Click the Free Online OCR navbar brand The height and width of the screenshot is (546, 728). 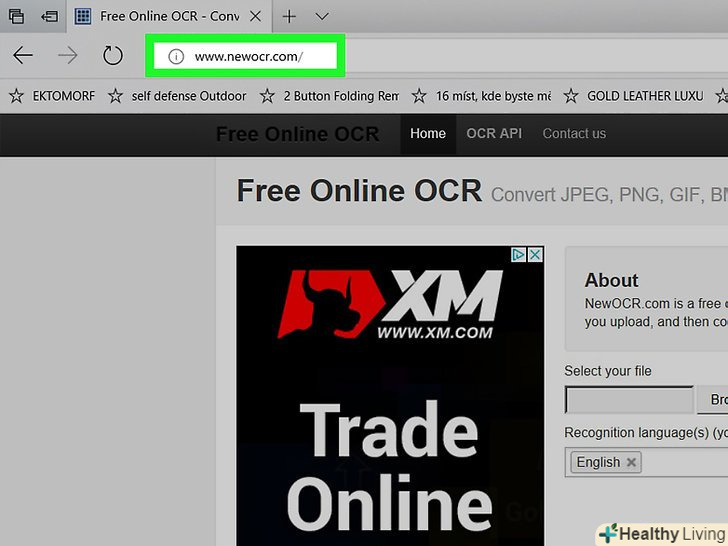pos(298,134)
